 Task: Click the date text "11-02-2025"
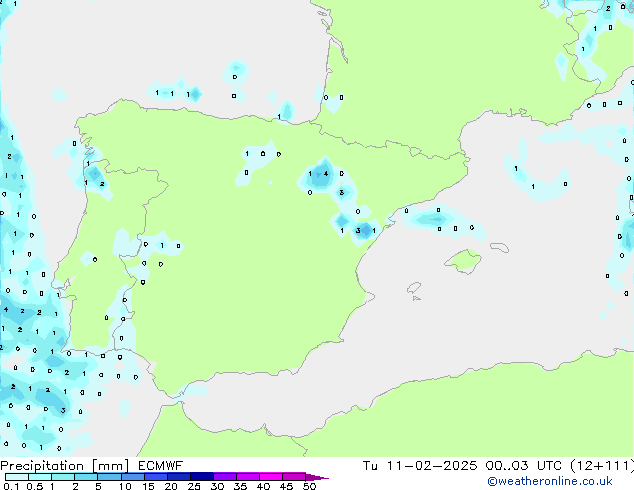432,466
